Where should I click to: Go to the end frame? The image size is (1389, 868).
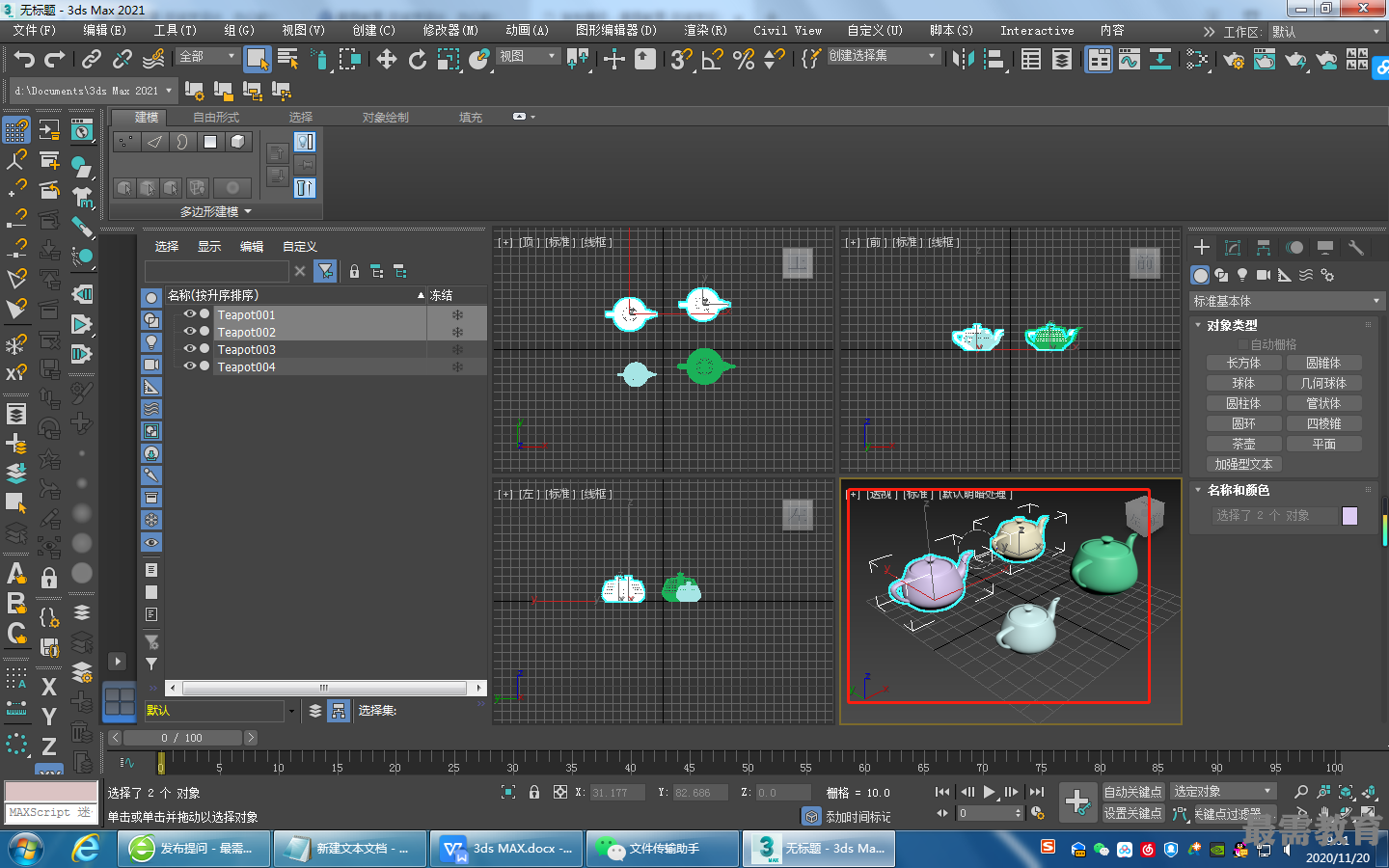click(1037, 792)
